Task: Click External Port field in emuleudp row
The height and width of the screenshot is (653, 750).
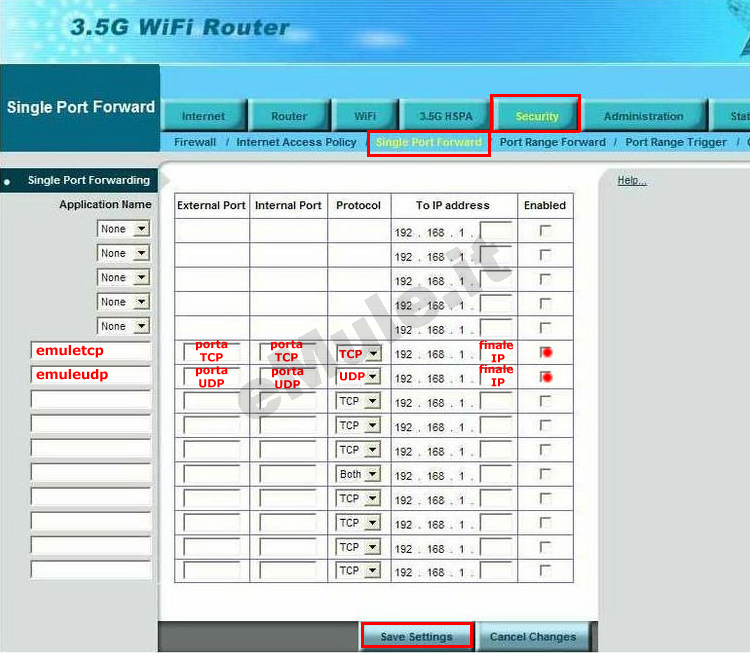Action: pyautogui.click(x=212, y=377)
